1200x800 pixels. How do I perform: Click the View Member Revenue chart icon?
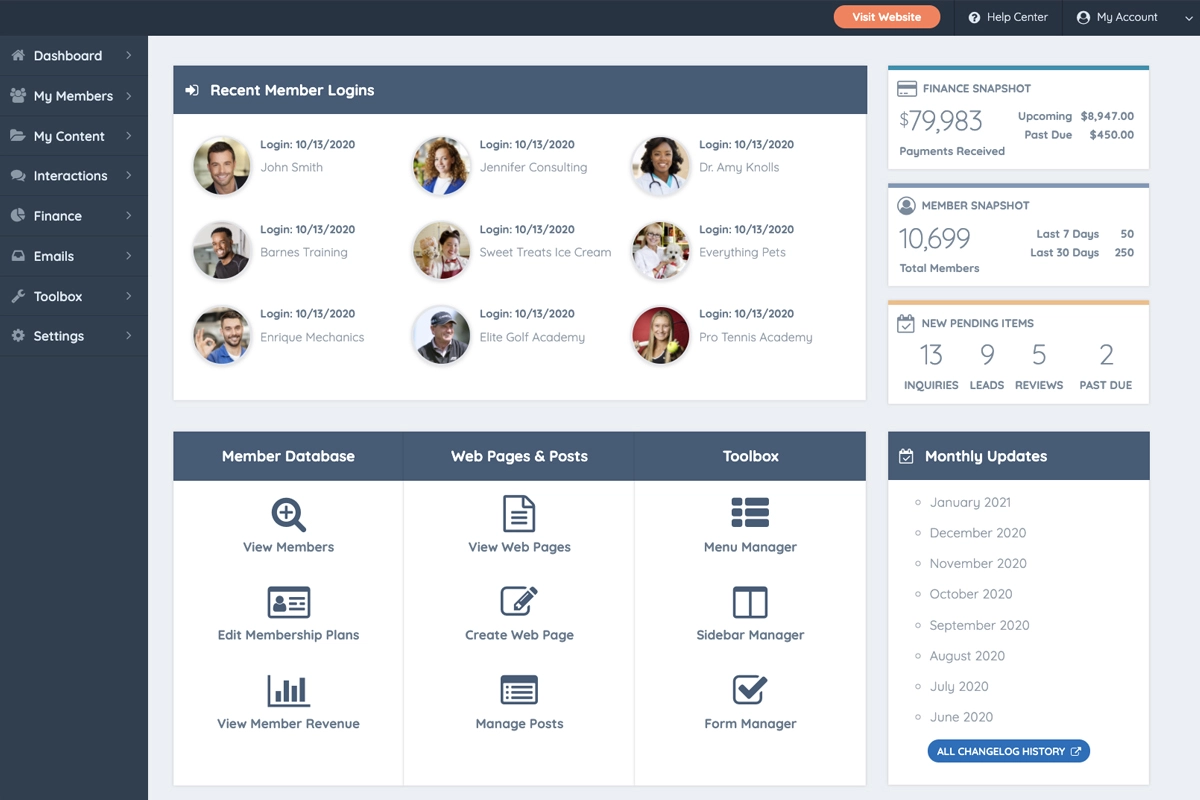tap(288, 690)
